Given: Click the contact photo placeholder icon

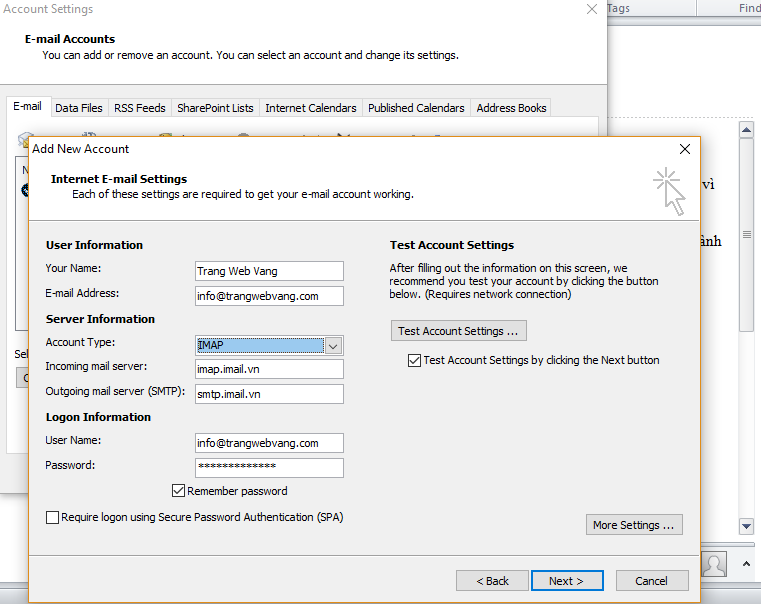Looking at the screenshot, I should click(x=714, y=564).
